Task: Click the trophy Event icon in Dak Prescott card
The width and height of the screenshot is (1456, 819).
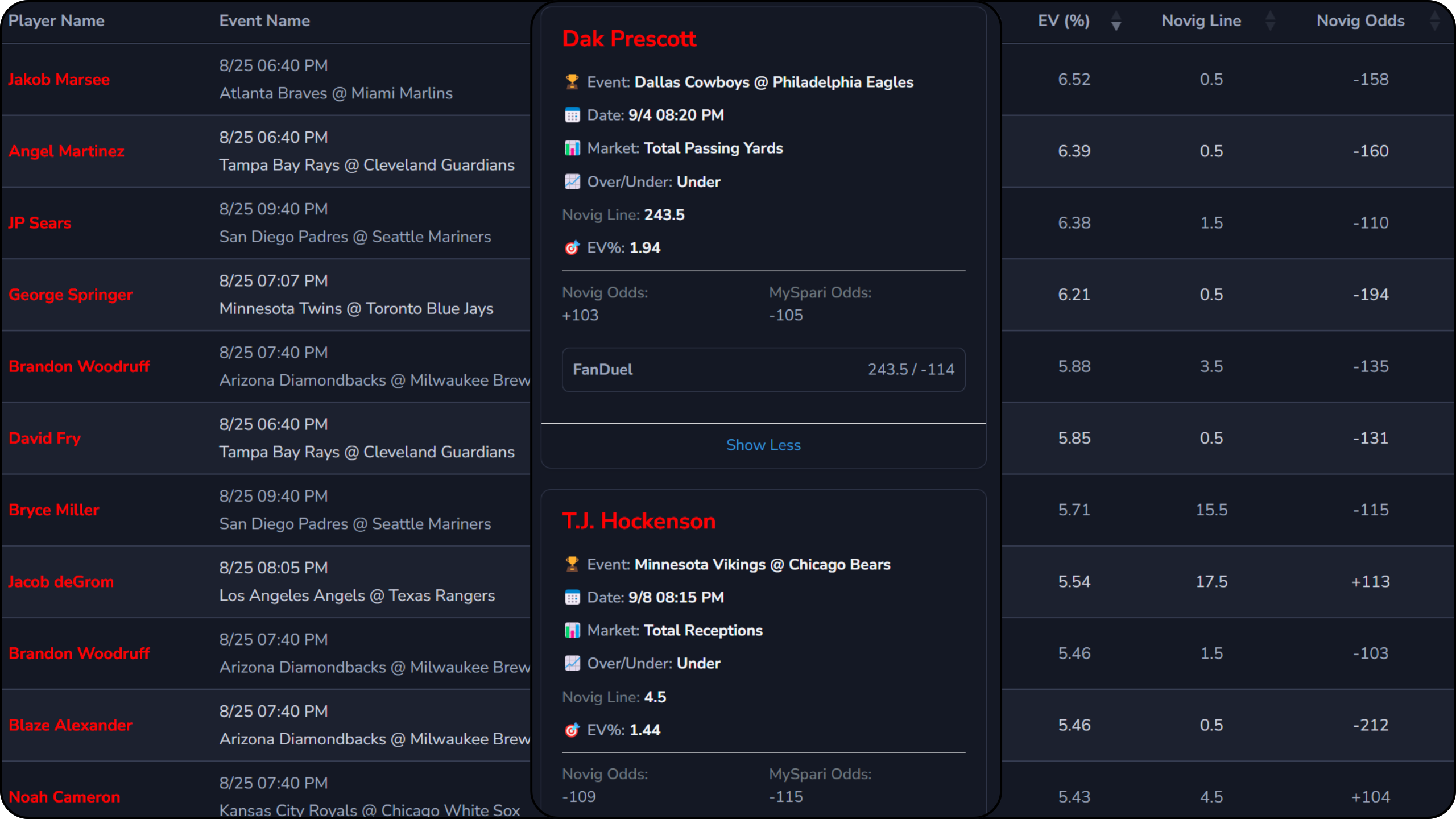Action: 572,81
